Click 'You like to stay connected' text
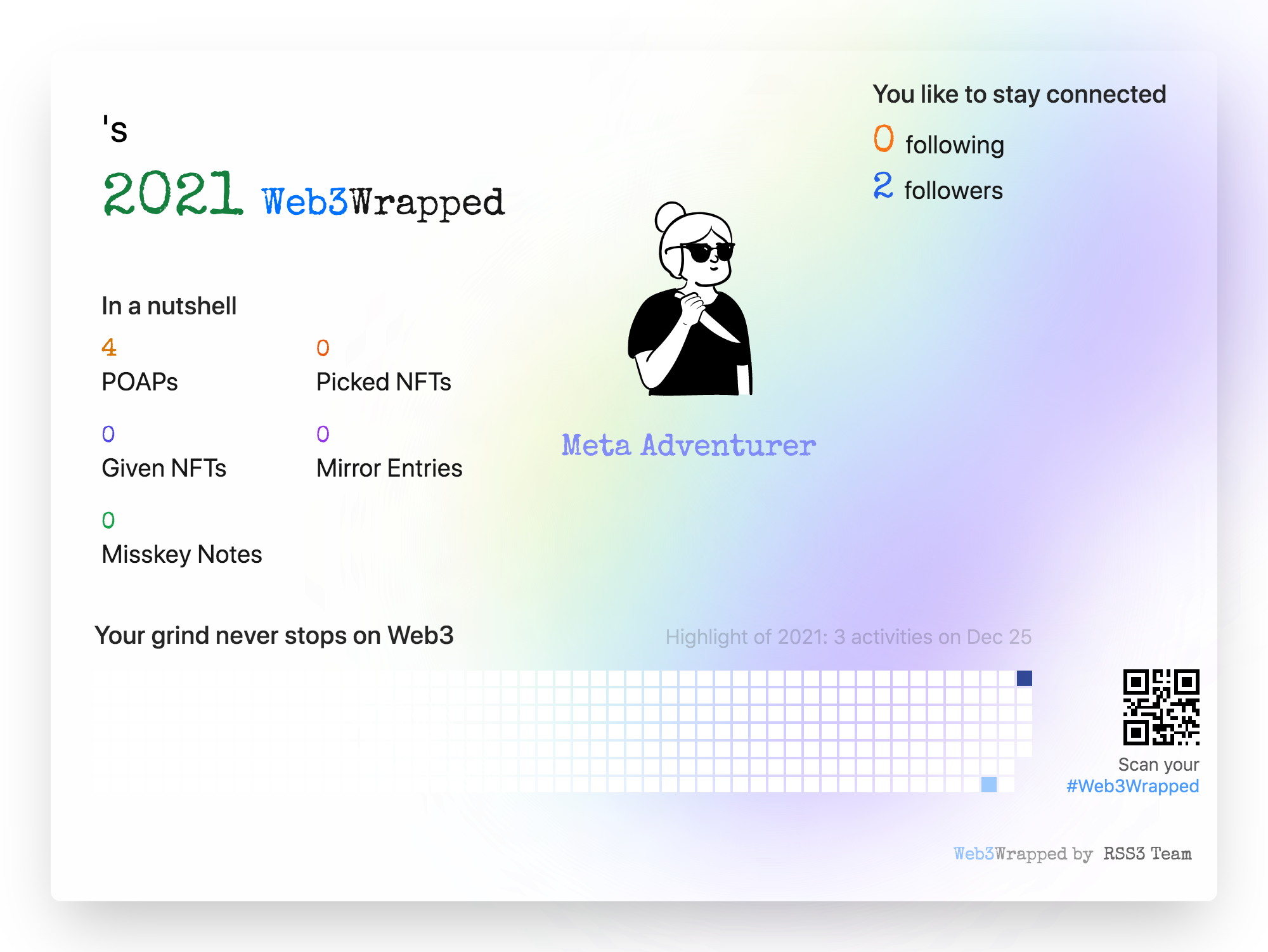The width and height of the screenshot is (1268, 952). 1019,94
